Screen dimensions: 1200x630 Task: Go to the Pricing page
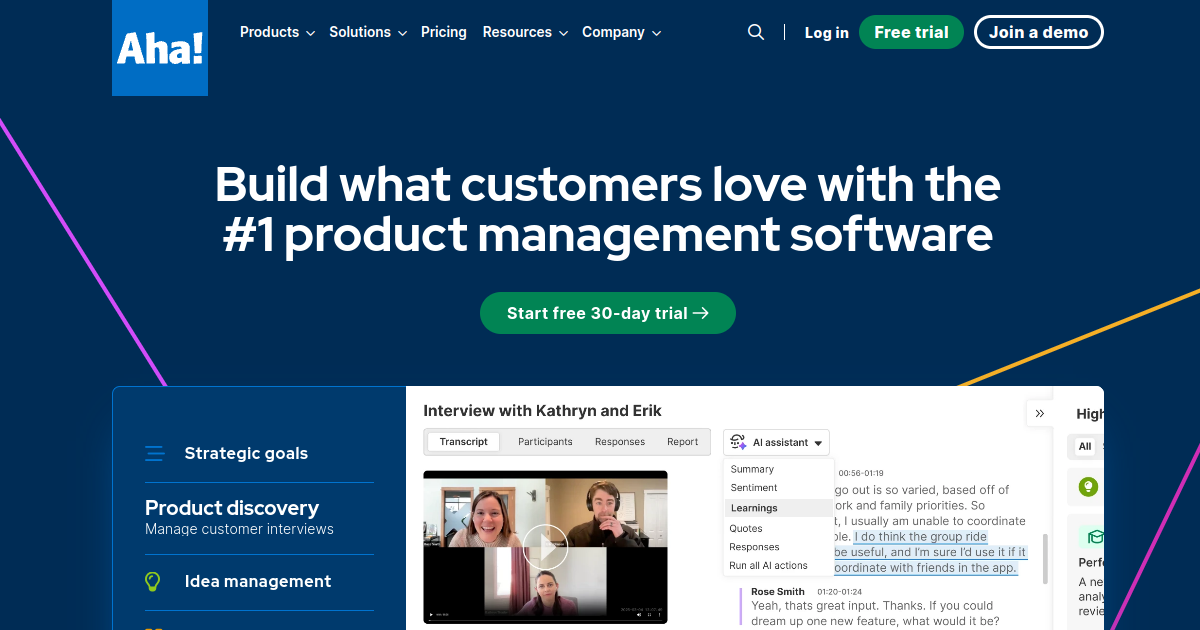(x=444, y=32)
